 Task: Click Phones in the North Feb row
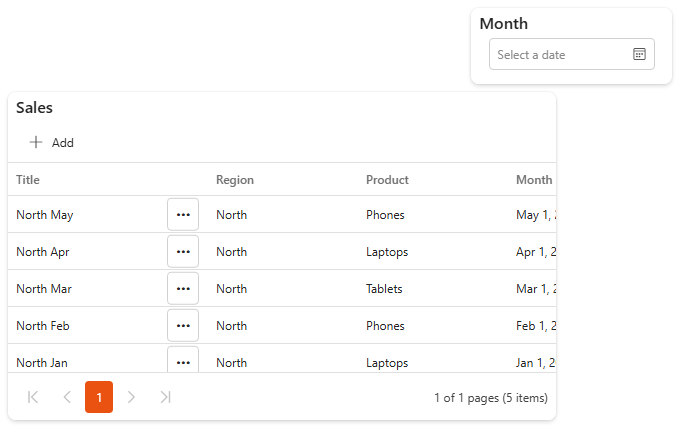[385, 326]
